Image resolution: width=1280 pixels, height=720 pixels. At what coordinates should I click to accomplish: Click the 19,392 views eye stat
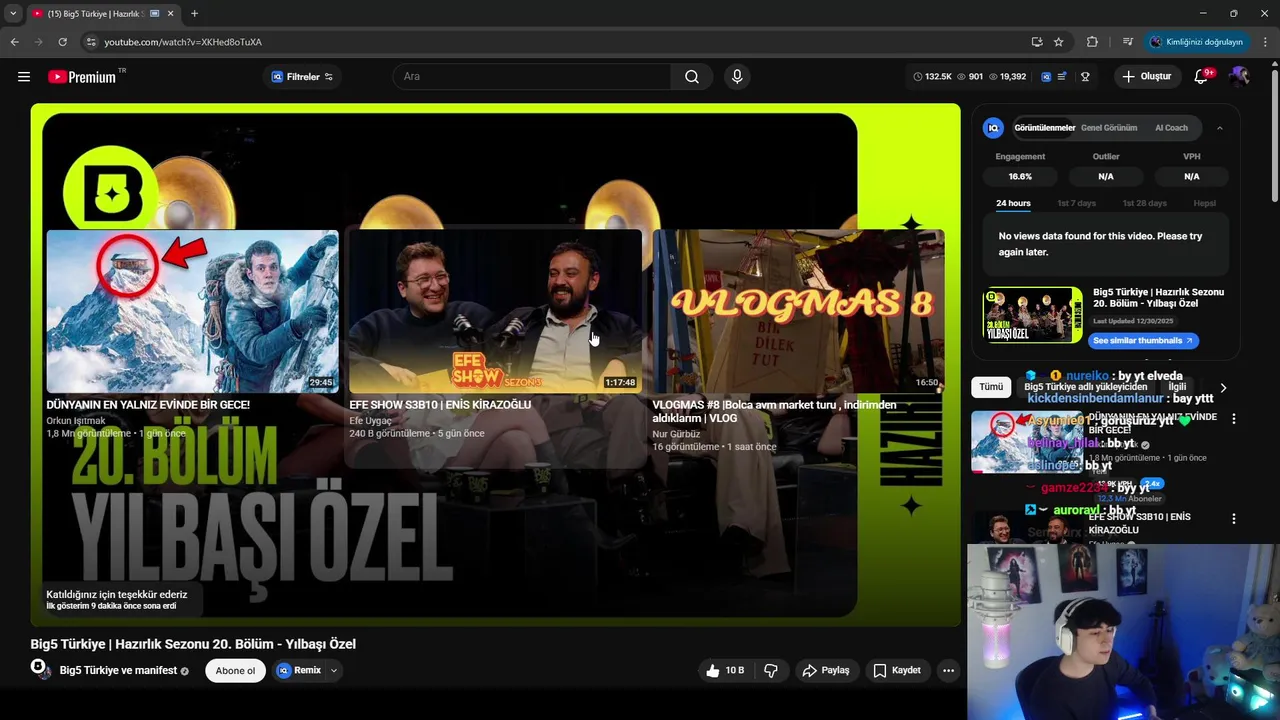[x=1007, y=77]
